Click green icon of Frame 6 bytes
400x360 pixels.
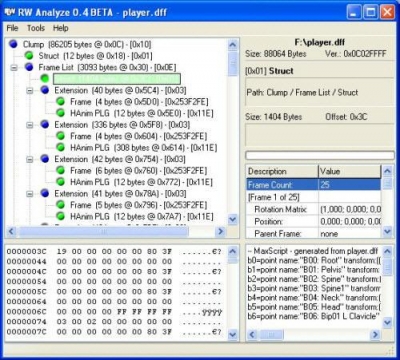60,170
